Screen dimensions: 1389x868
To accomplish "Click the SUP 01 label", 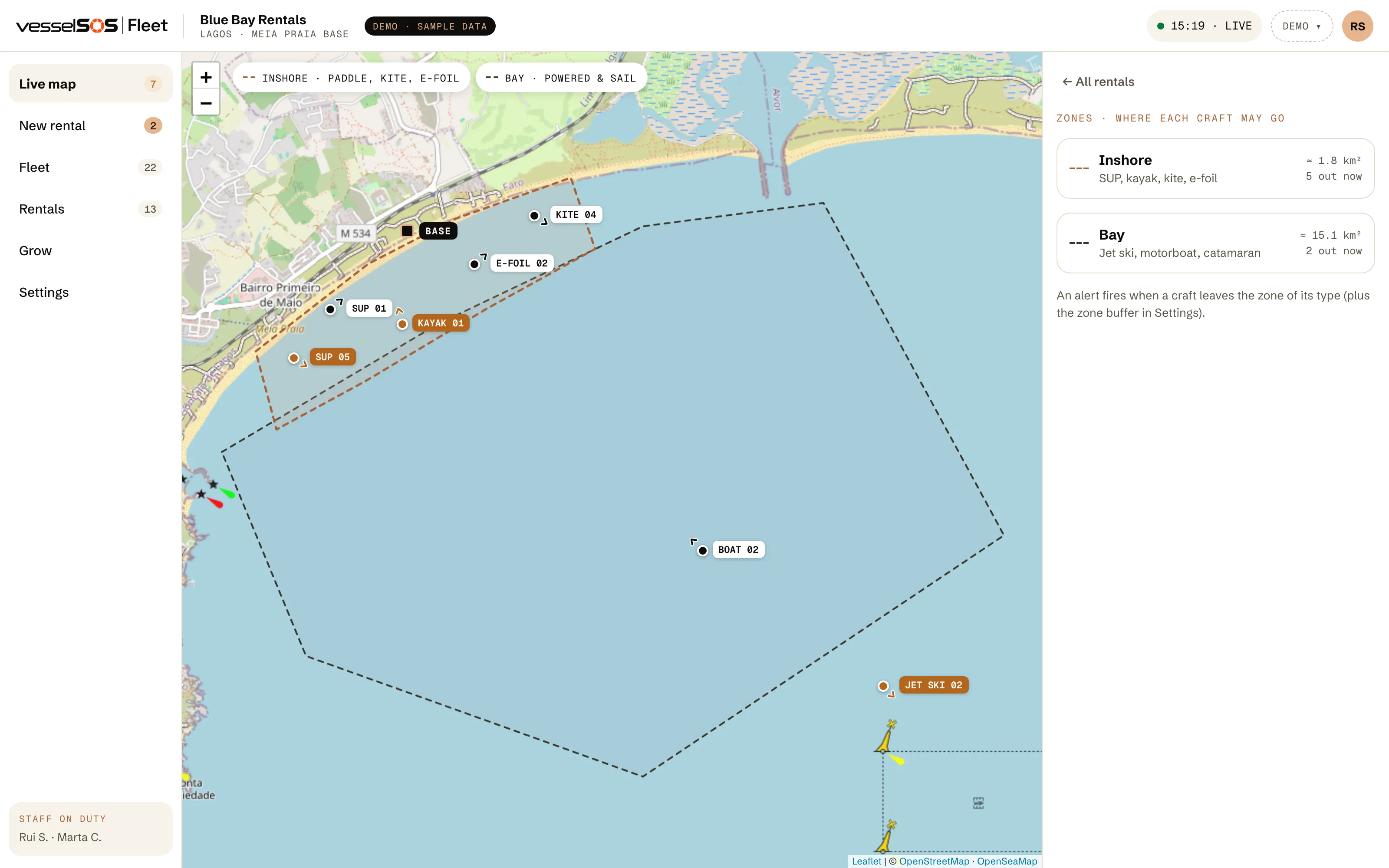I will pos(369,308).
